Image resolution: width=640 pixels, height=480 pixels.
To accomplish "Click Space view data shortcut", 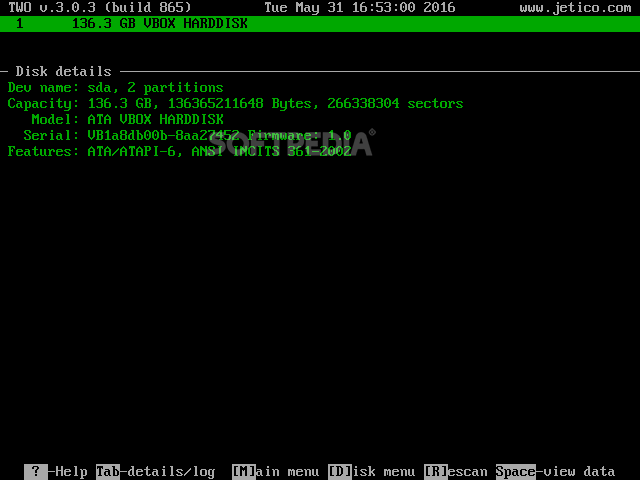I will point(556,472).
